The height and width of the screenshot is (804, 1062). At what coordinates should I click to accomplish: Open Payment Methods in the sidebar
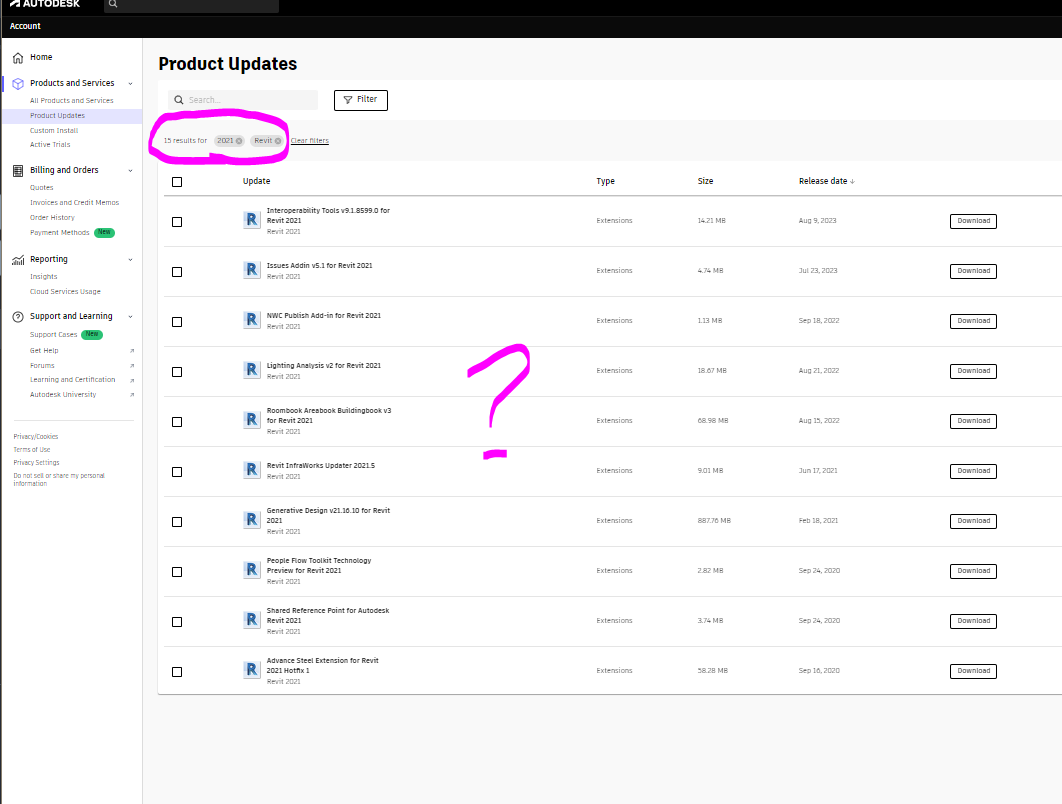[x=60, y=233]
